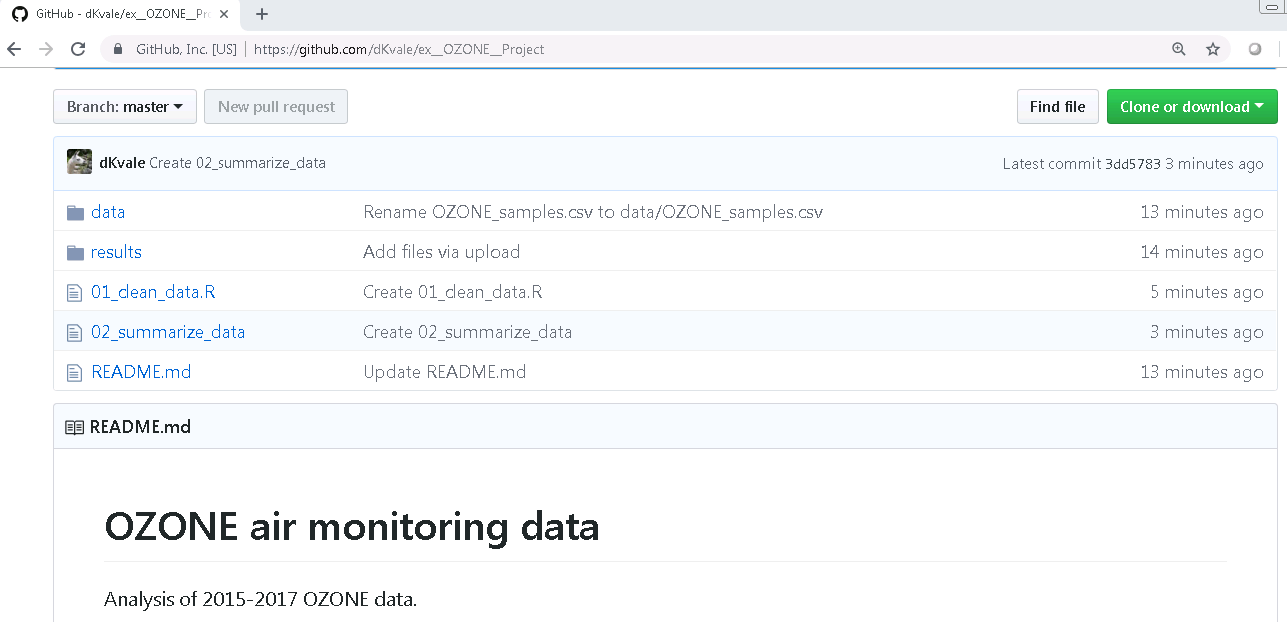Open latest commit 3dd5783 link
The height and width of the screenshot is (622, 1287).
pyautogui.click(x=1132, y=164)
